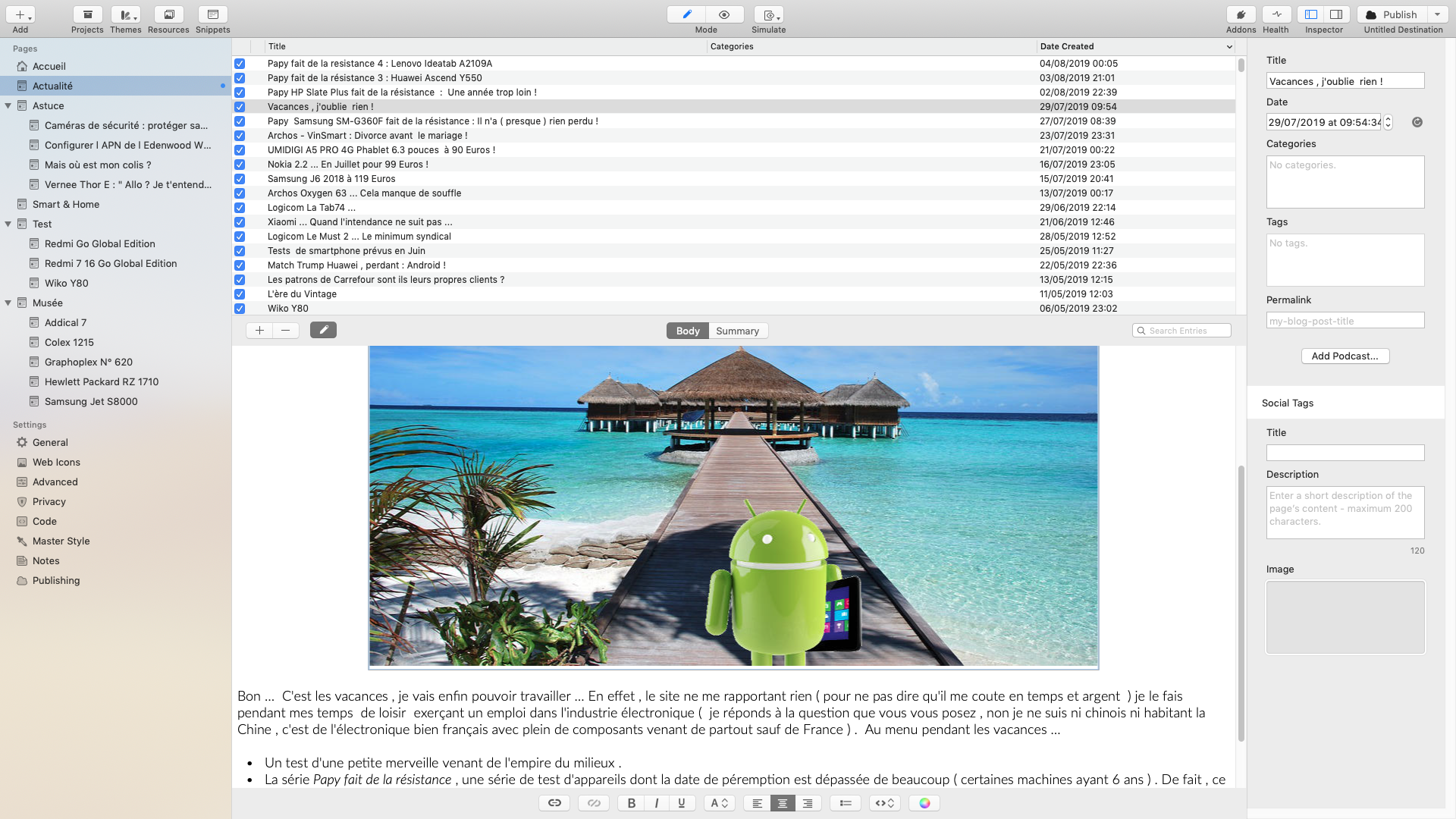The image size is (1456, 819).
Task: Adjust date with the stepper arrows
Action: [x=1388, y=122]
